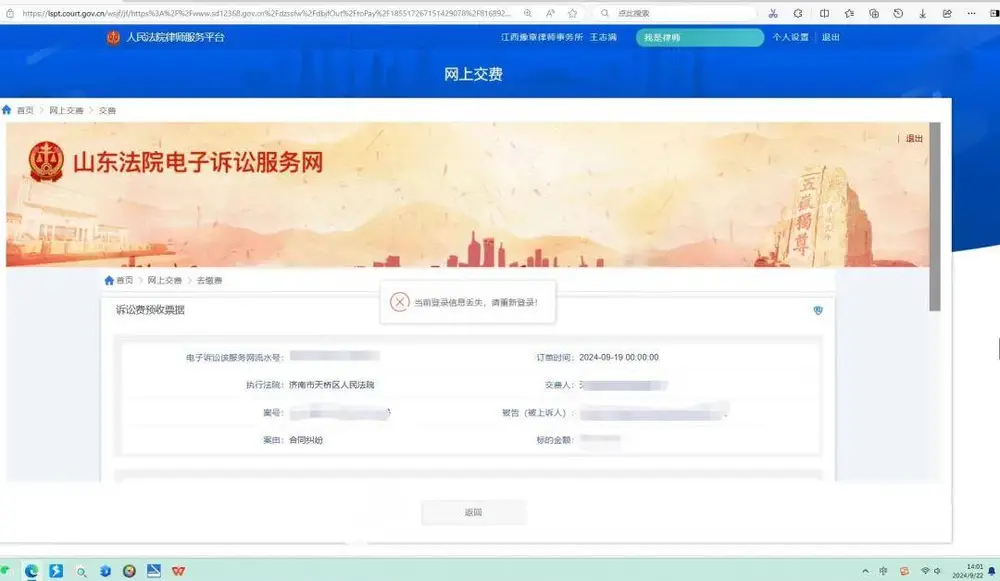Click the address bar URL
Image resolution: width=1000 pixels, height=581 pixels.
(x=266, y=13)
